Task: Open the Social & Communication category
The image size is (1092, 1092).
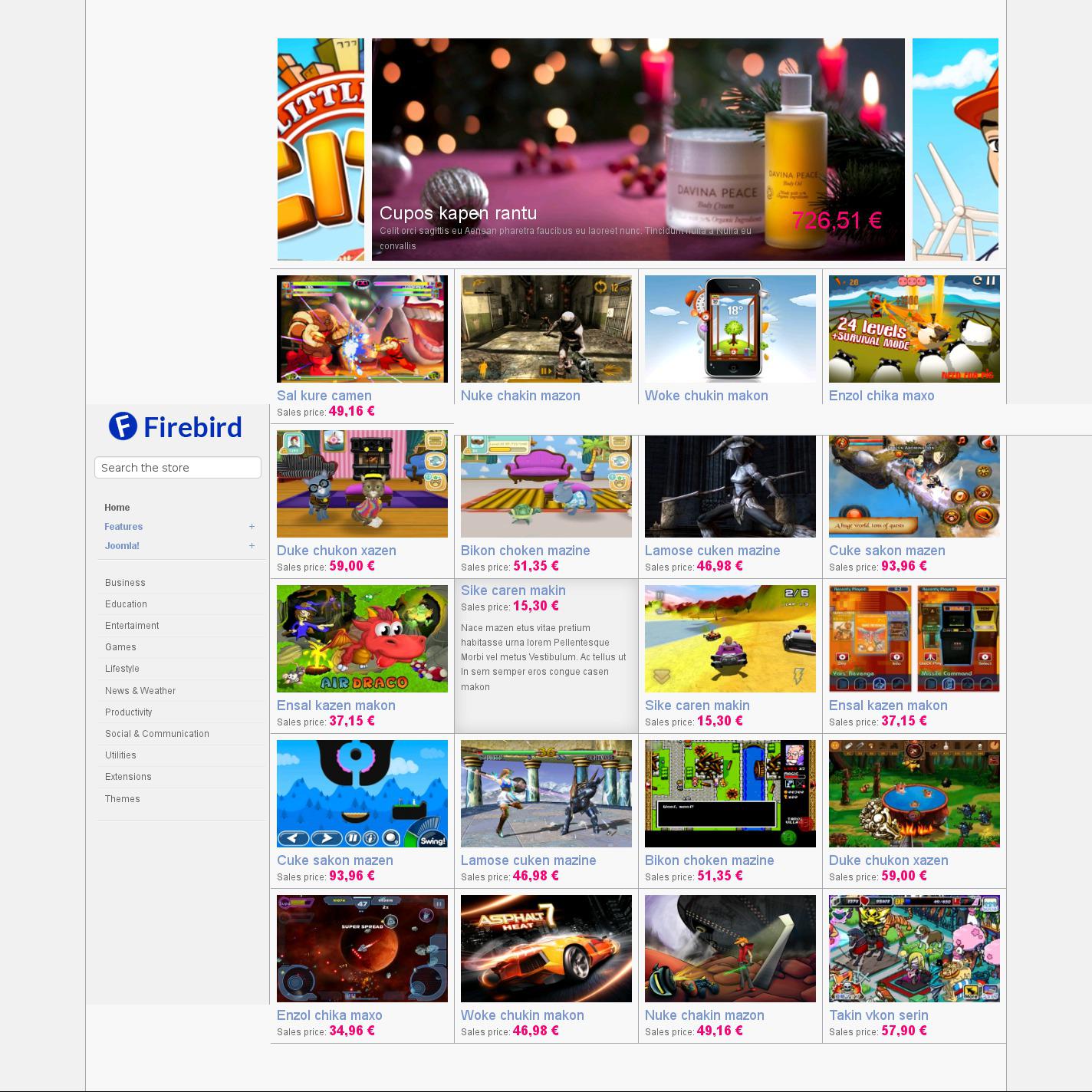Action: coord(157,734)
